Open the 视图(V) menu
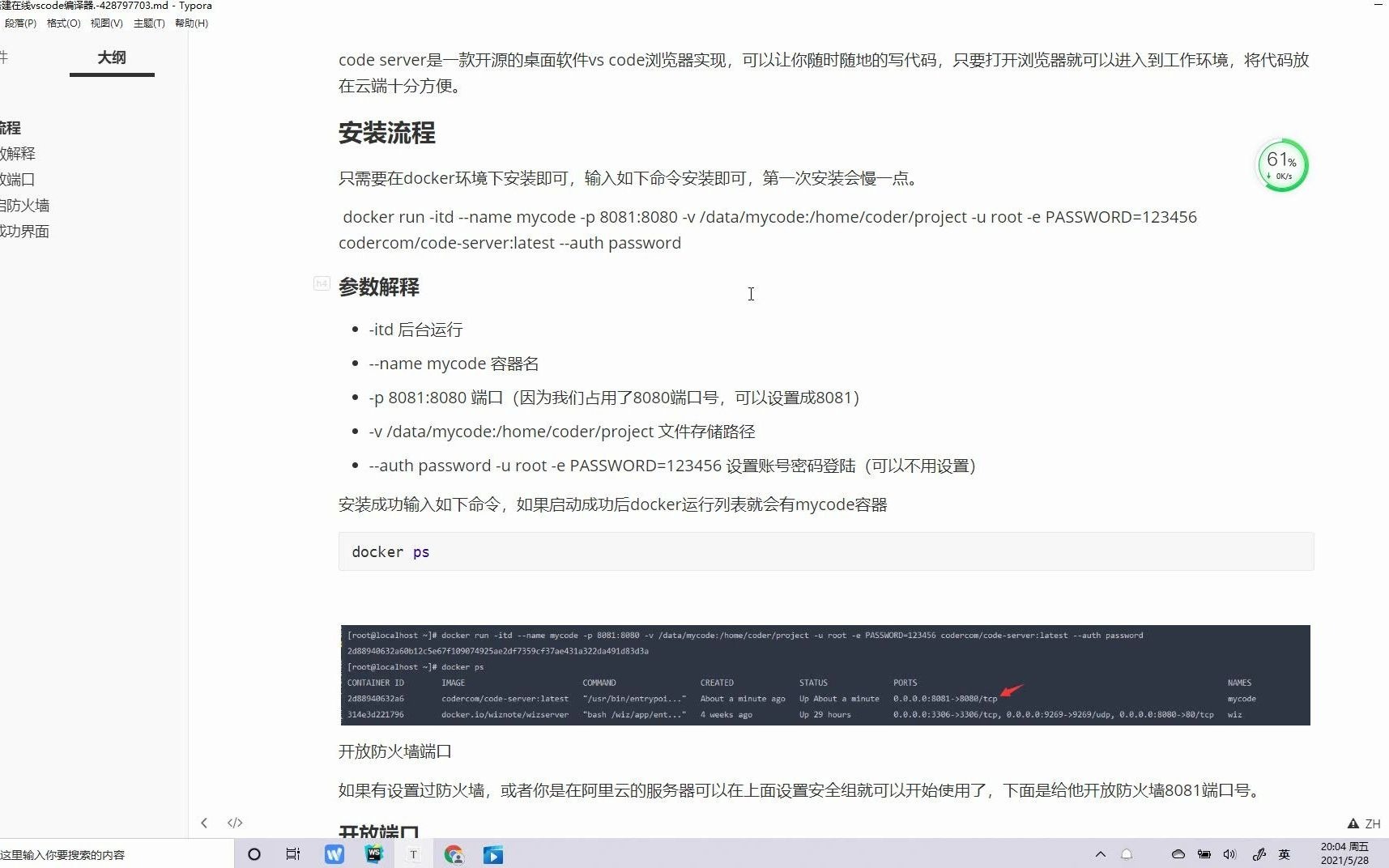The width and height of the screenshot is (1389, 868). 105,23
